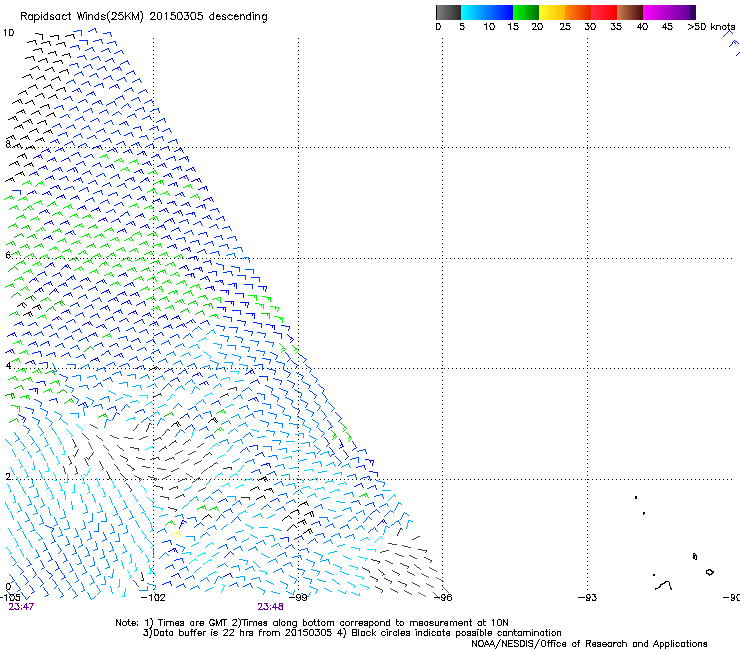The height and width of the screenshot is (650, 740).
Task: Click the longitude label '-93'
Action: tap(588, 598)
